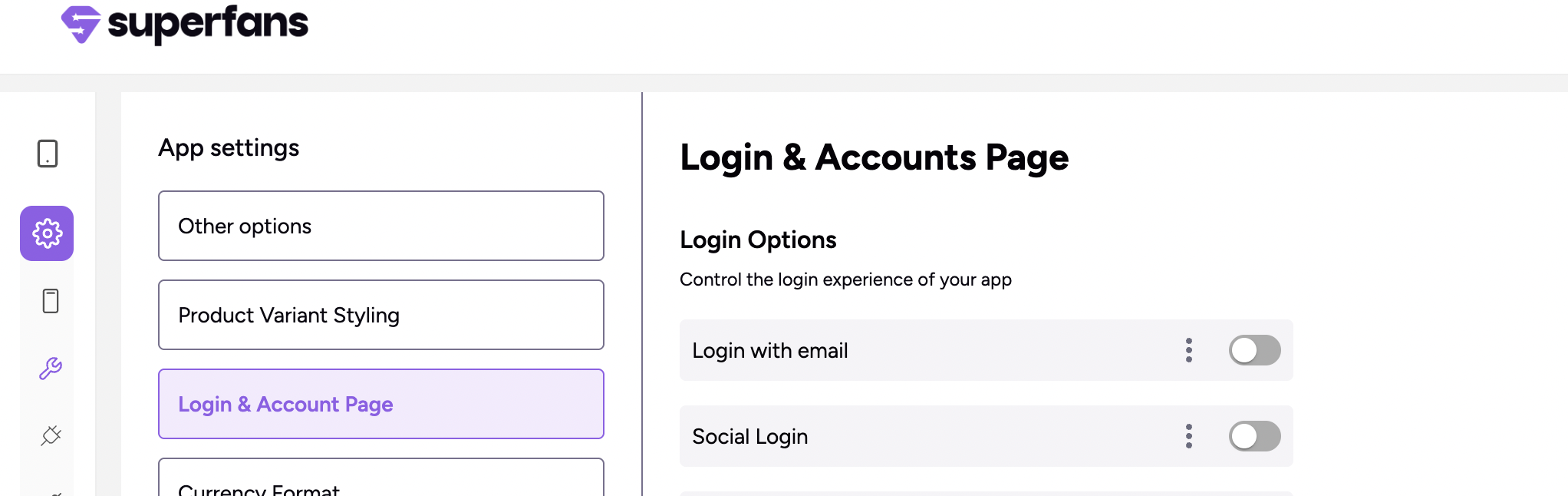Open three-dot menu for Login with email
The image size is (1568, 496).
pos(1188,350)
